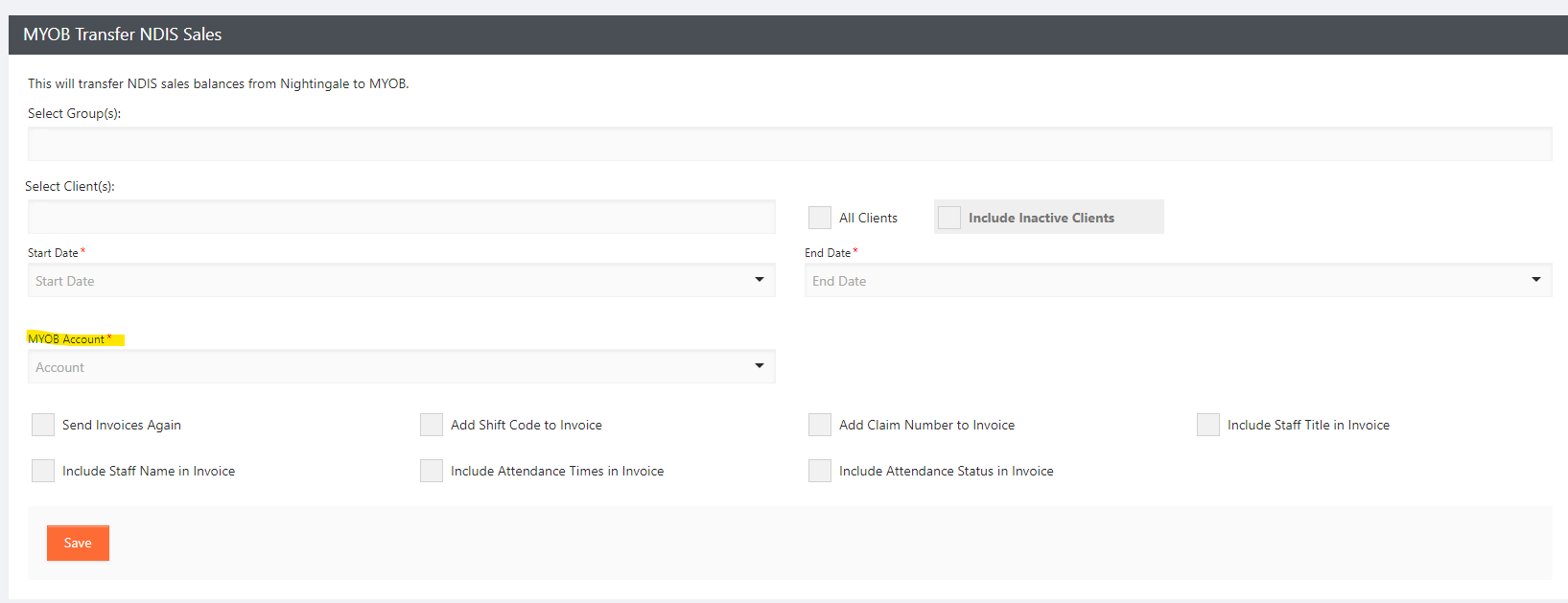Enable Include Inactive Clients checkbox
The width and height of the screenshot is (1568, 603).
[949, 218]
